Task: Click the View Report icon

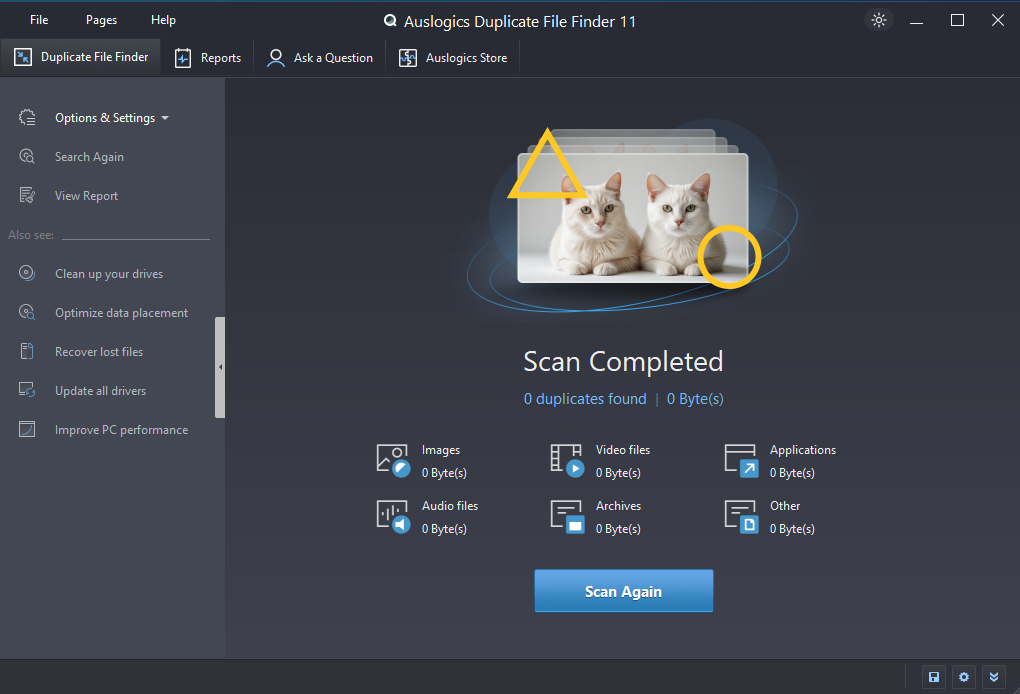Action: (x=27, y=196)
